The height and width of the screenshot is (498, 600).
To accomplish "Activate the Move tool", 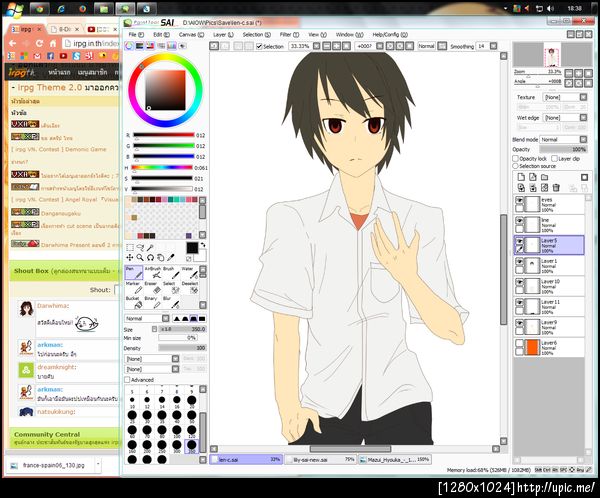I will [x=130, y=258].
